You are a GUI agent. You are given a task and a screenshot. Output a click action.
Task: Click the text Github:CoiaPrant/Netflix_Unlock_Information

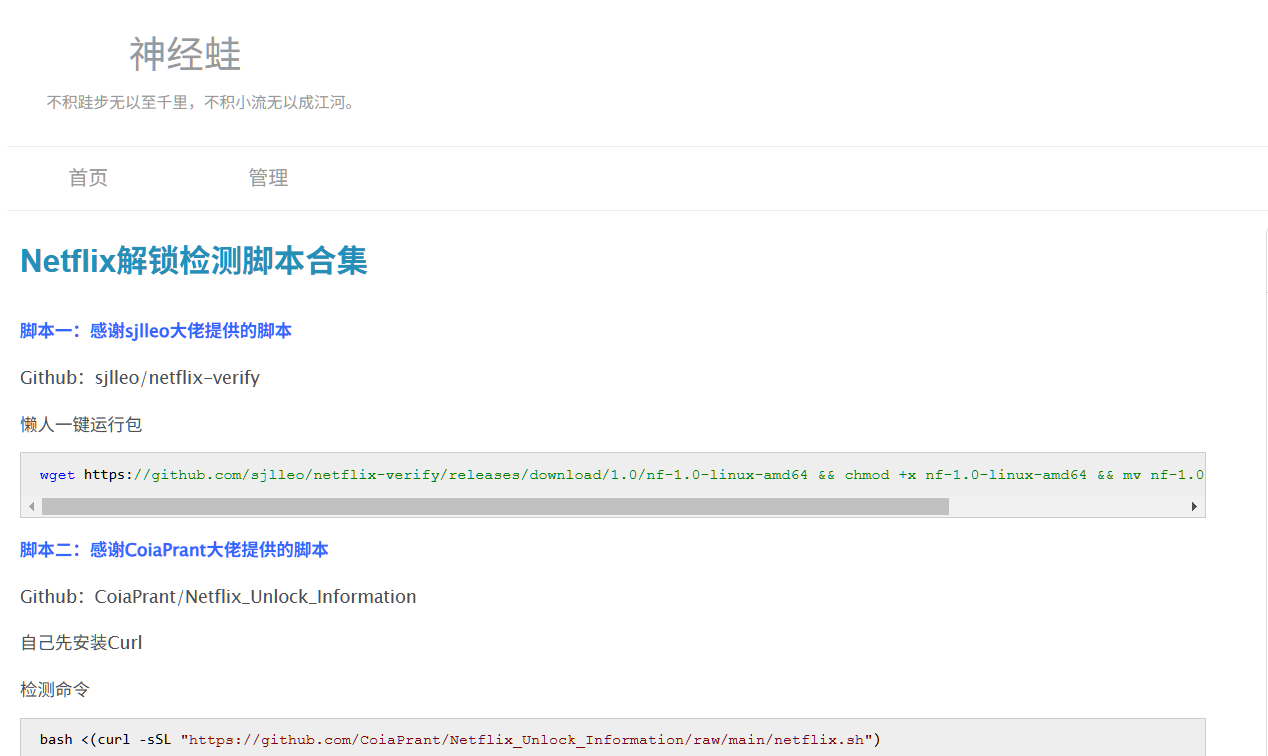pyautogui.click(x=218, y=597)
